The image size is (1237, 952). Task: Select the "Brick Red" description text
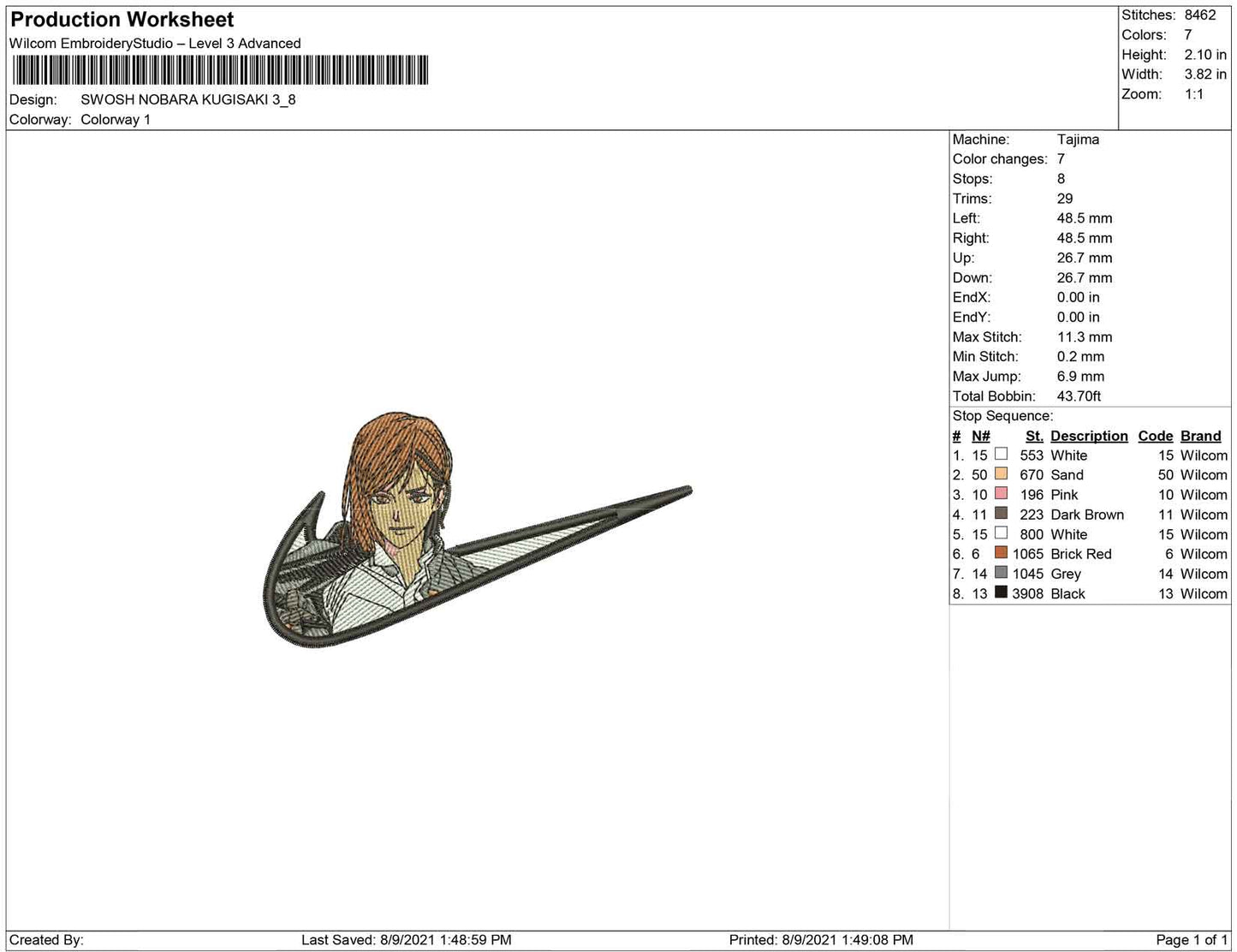coord(1081,554)
